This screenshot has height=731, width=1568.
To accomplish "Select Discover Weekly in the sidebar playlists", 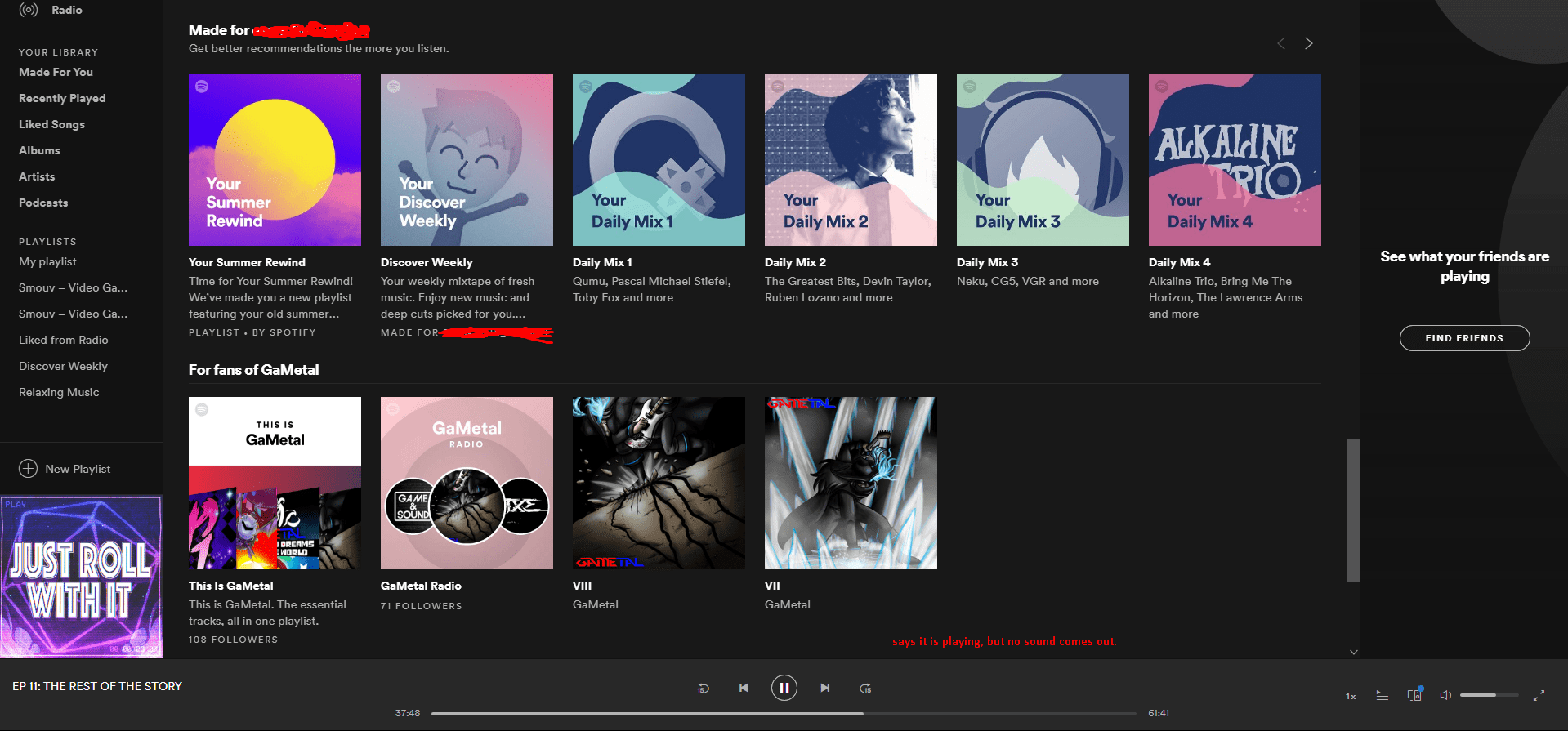I will click(x=63, y=366).
